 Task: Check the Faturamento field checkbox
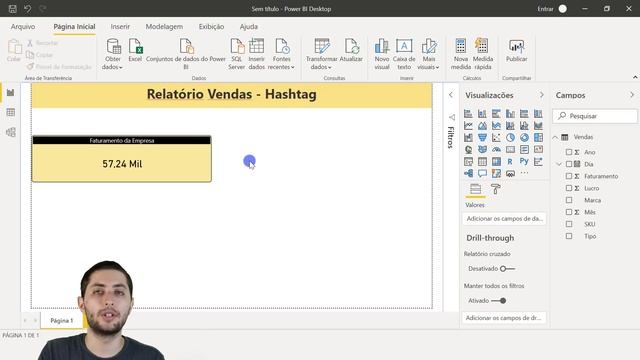coord(569,176)
